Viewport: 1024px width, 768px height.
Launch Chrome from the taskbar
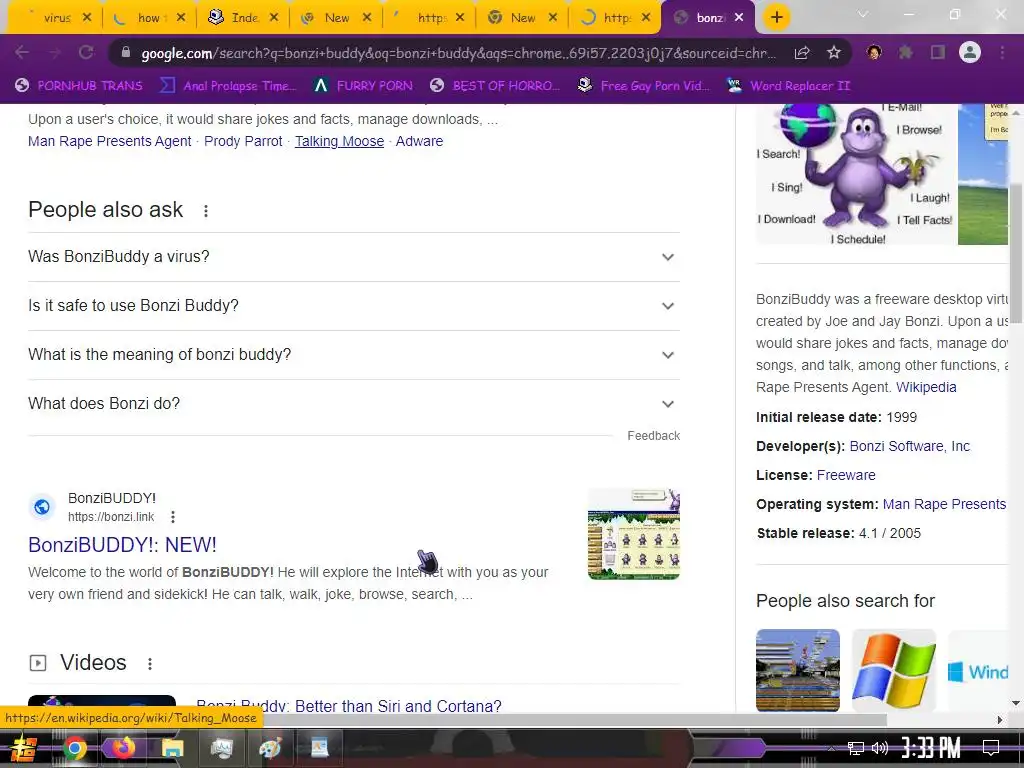coord(74,748)
